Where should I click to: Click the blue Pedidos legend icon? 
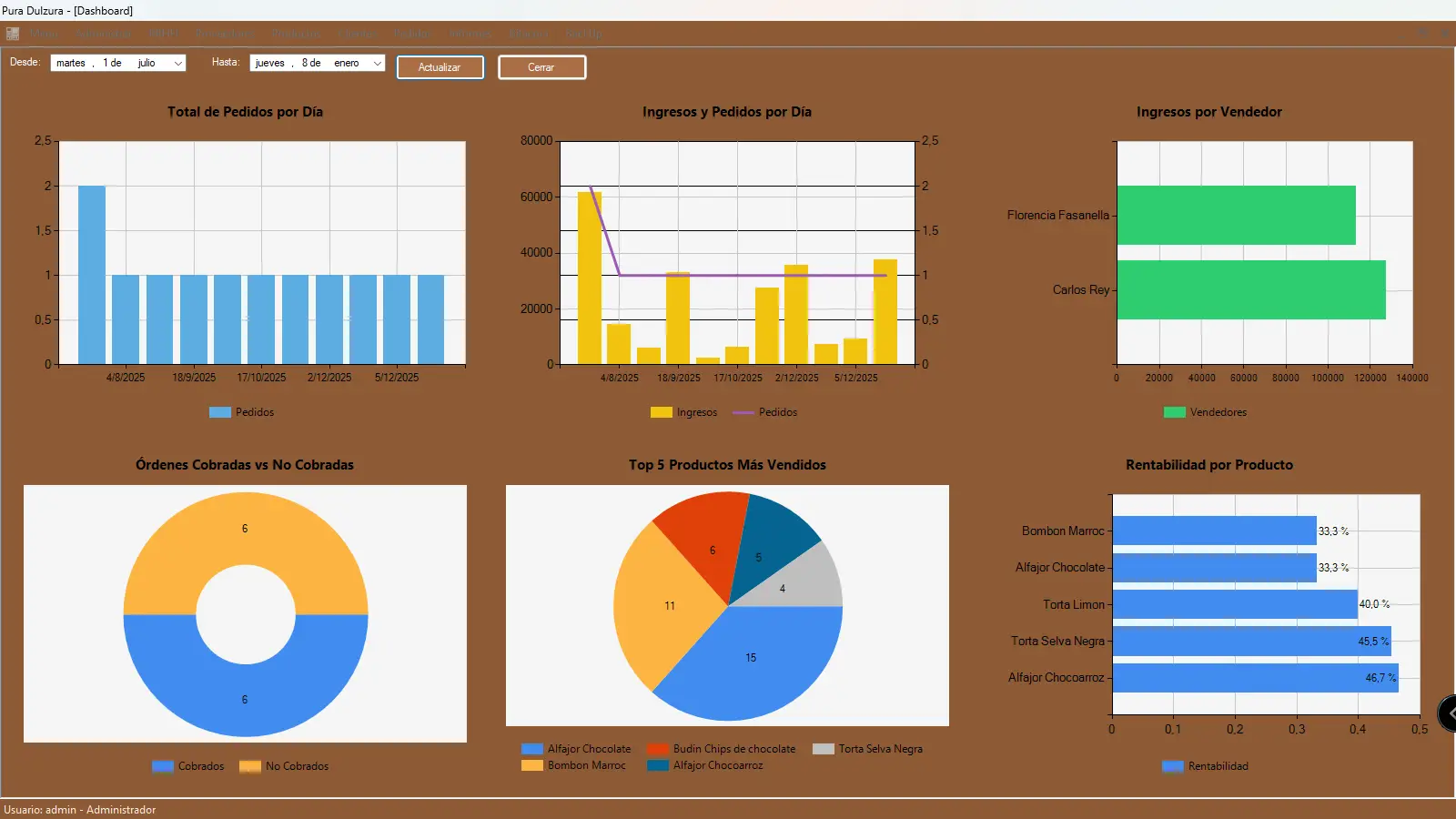point(219,412)
